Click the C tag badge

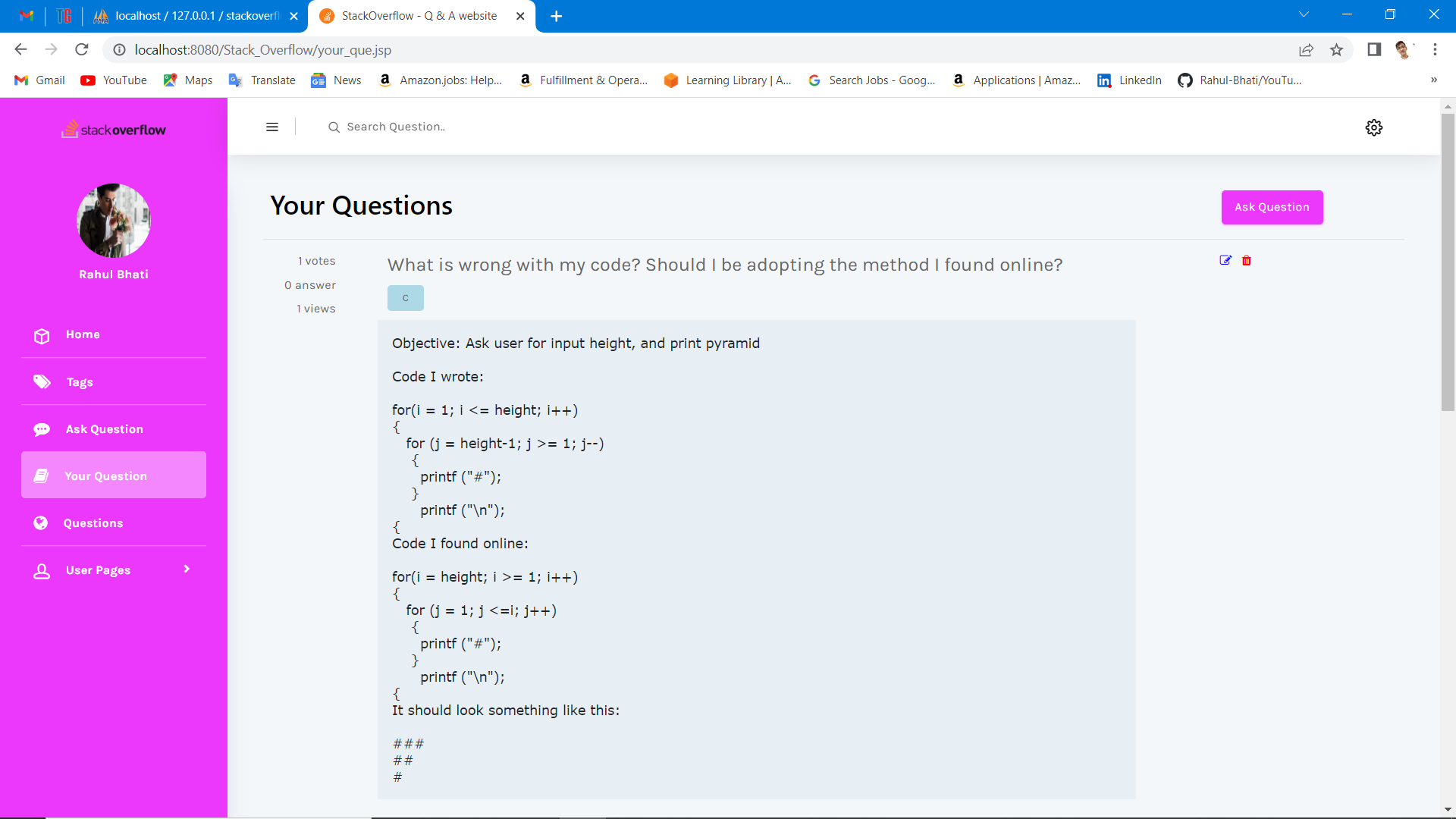coord(406,298)
